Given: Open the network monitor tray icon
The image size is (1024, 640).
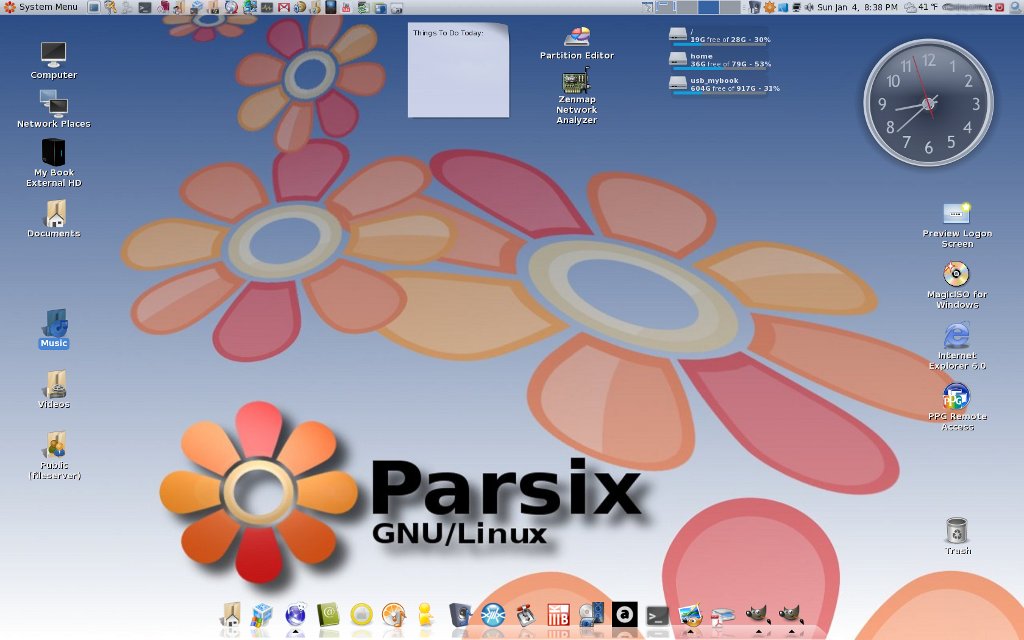Looking at the screenshot, I should pyautogui.click(x=796, y=7).
